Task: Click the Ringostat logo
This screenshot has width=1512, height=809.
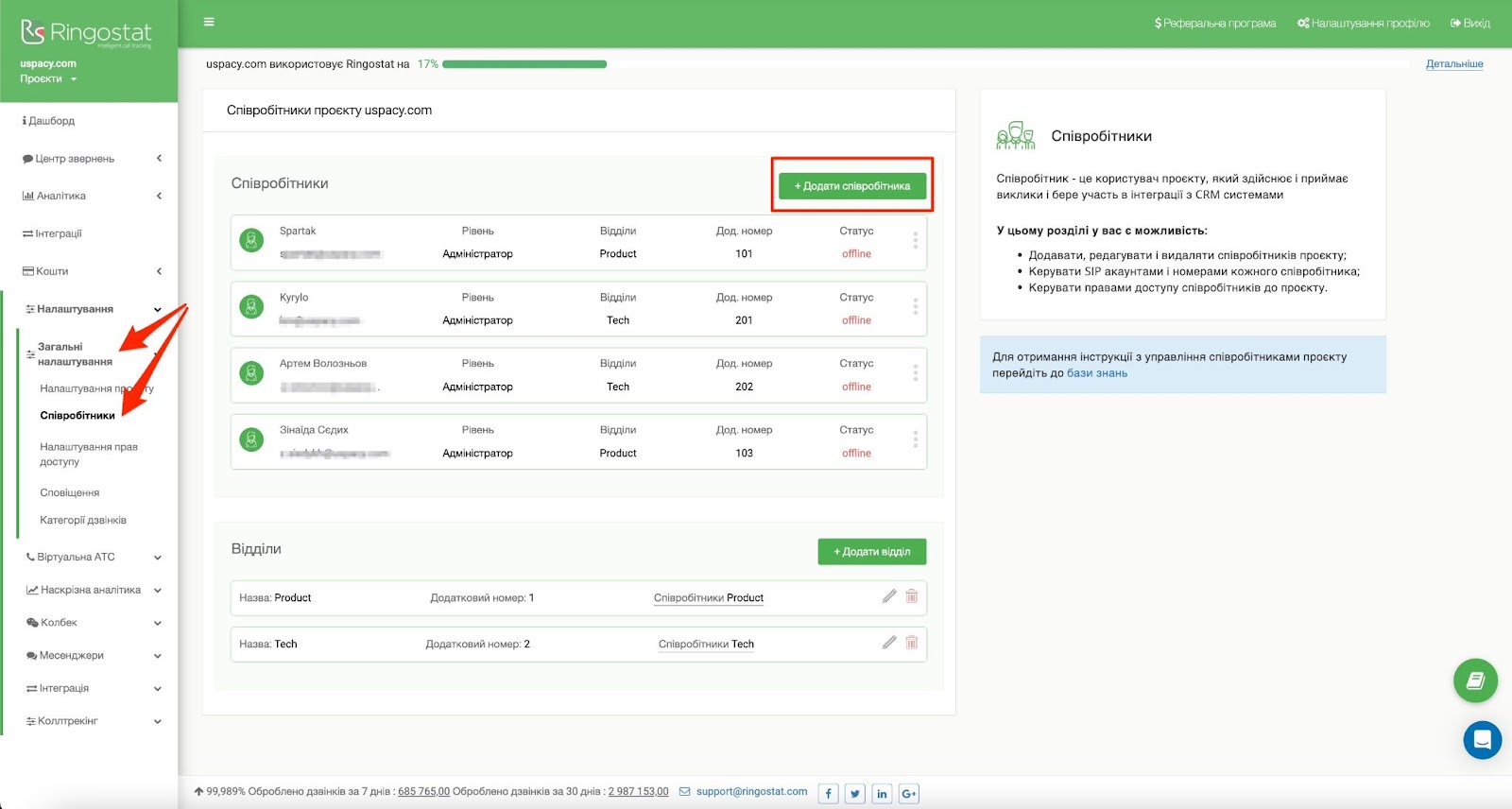Action: 86,33
